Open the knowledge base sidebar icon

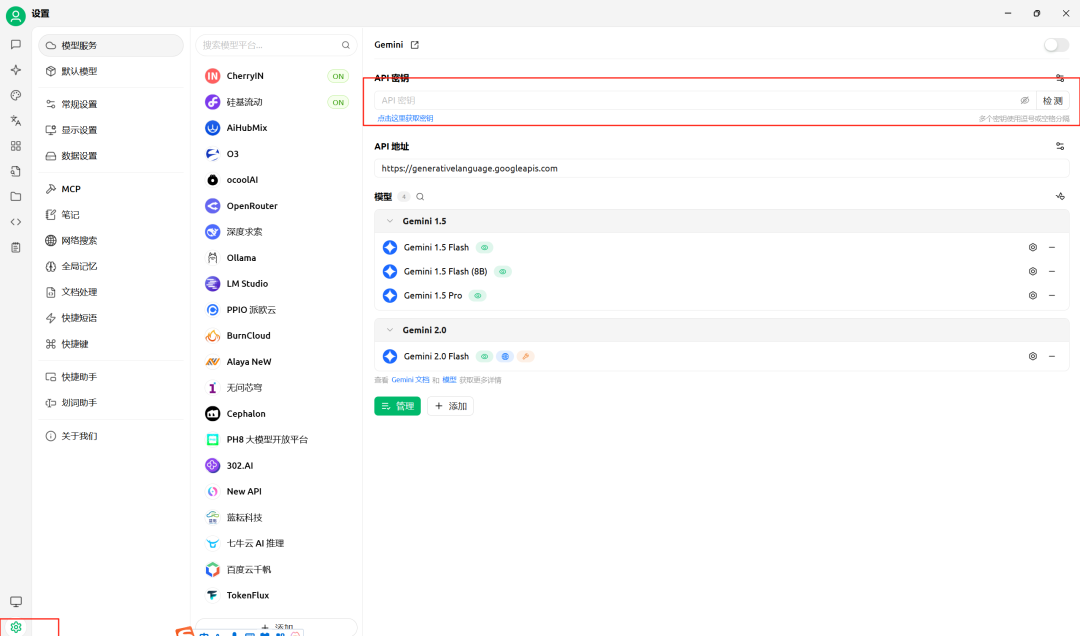pos(16,171)
